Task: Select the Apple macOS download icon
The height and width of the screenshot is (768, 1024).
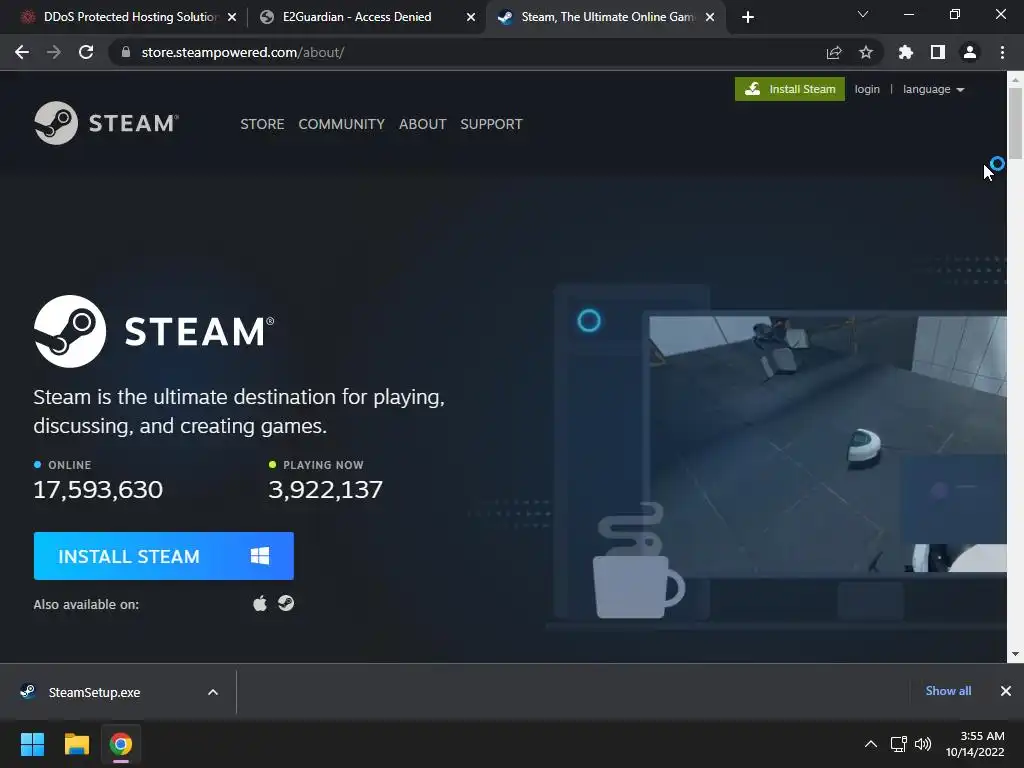Action: 260,603
